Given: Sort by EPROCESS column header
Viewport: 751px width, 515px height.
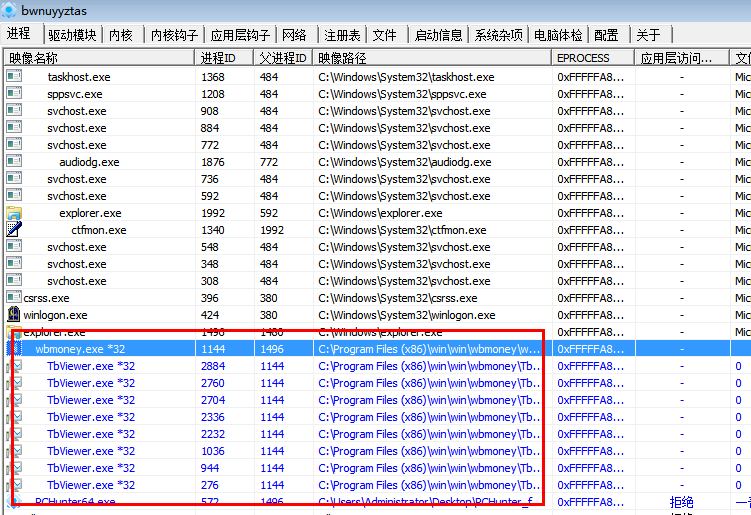Looking at the screenshot, I should [x=593, y=58].
